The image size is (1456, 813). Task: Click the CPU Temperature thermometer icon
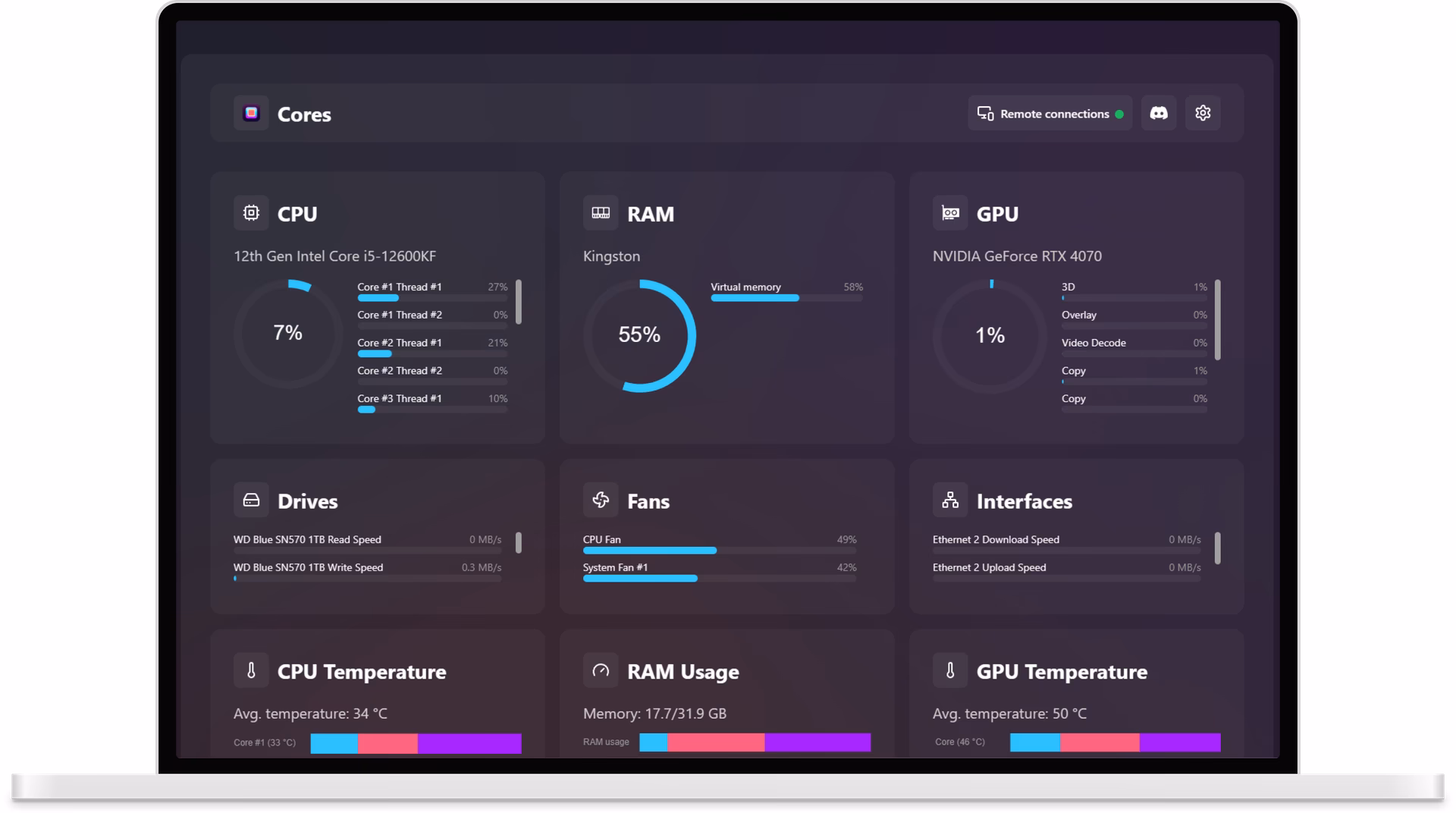(251, 670)
